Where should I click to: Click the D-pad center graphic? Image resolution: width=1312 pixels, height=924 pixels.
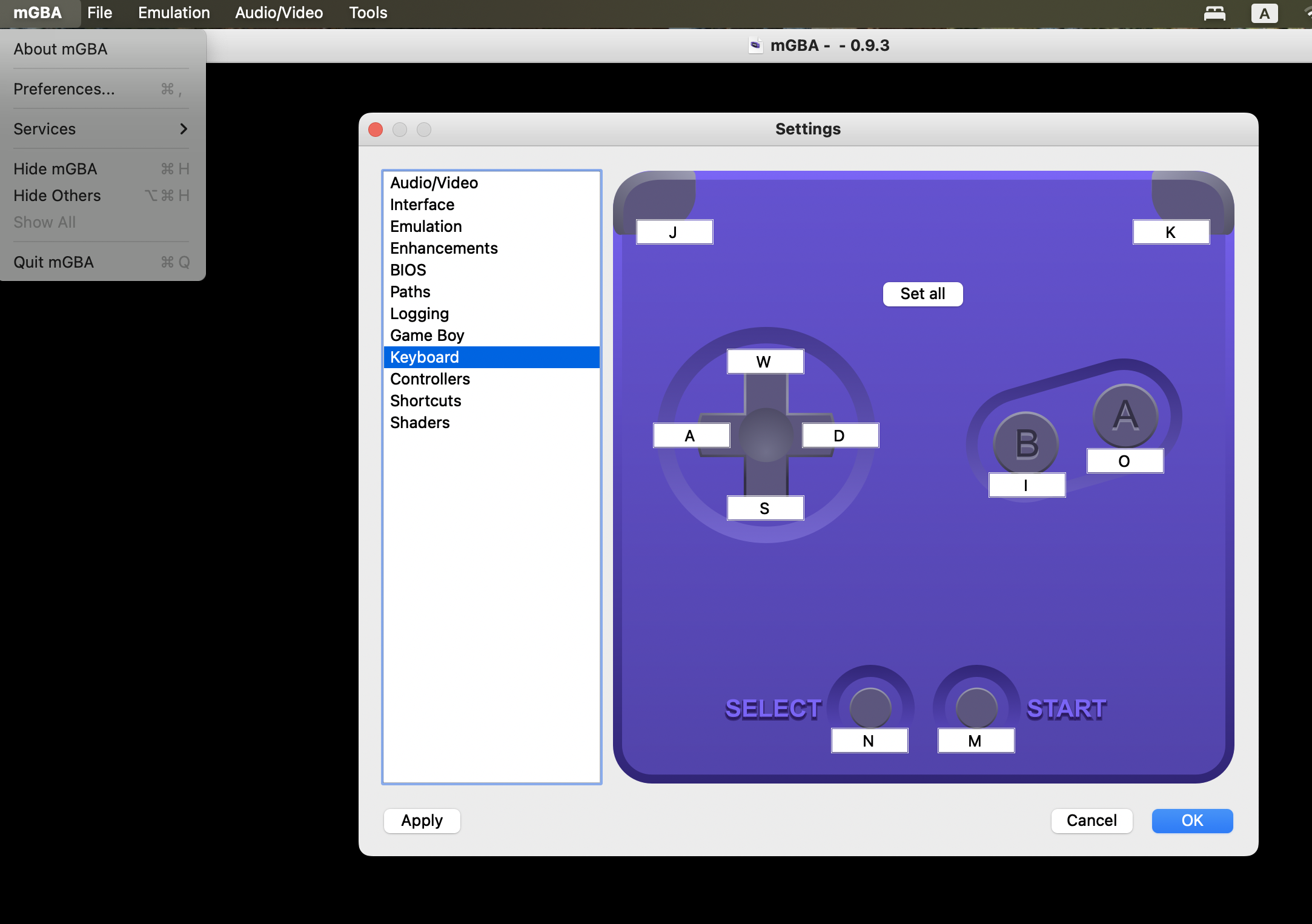click(766, 435)
